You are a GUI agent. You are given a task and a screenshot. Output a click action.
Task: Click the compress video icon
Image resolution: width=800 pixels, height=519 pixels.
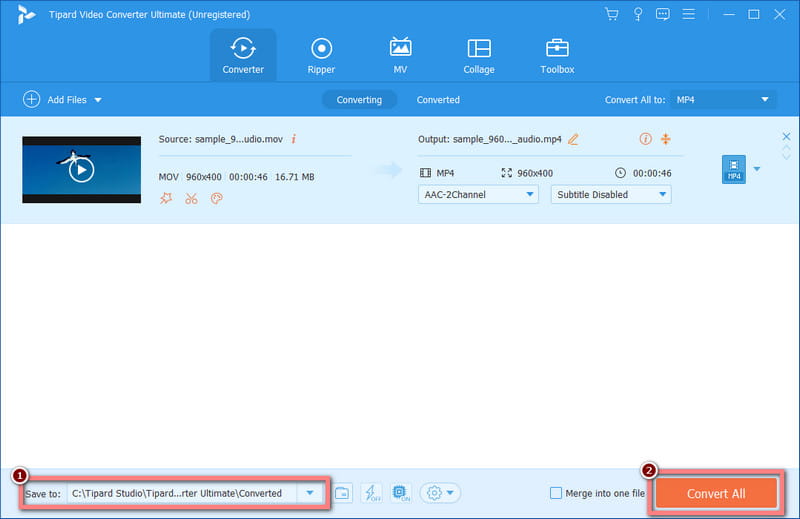pyautogui.click(x=666, y=138)
